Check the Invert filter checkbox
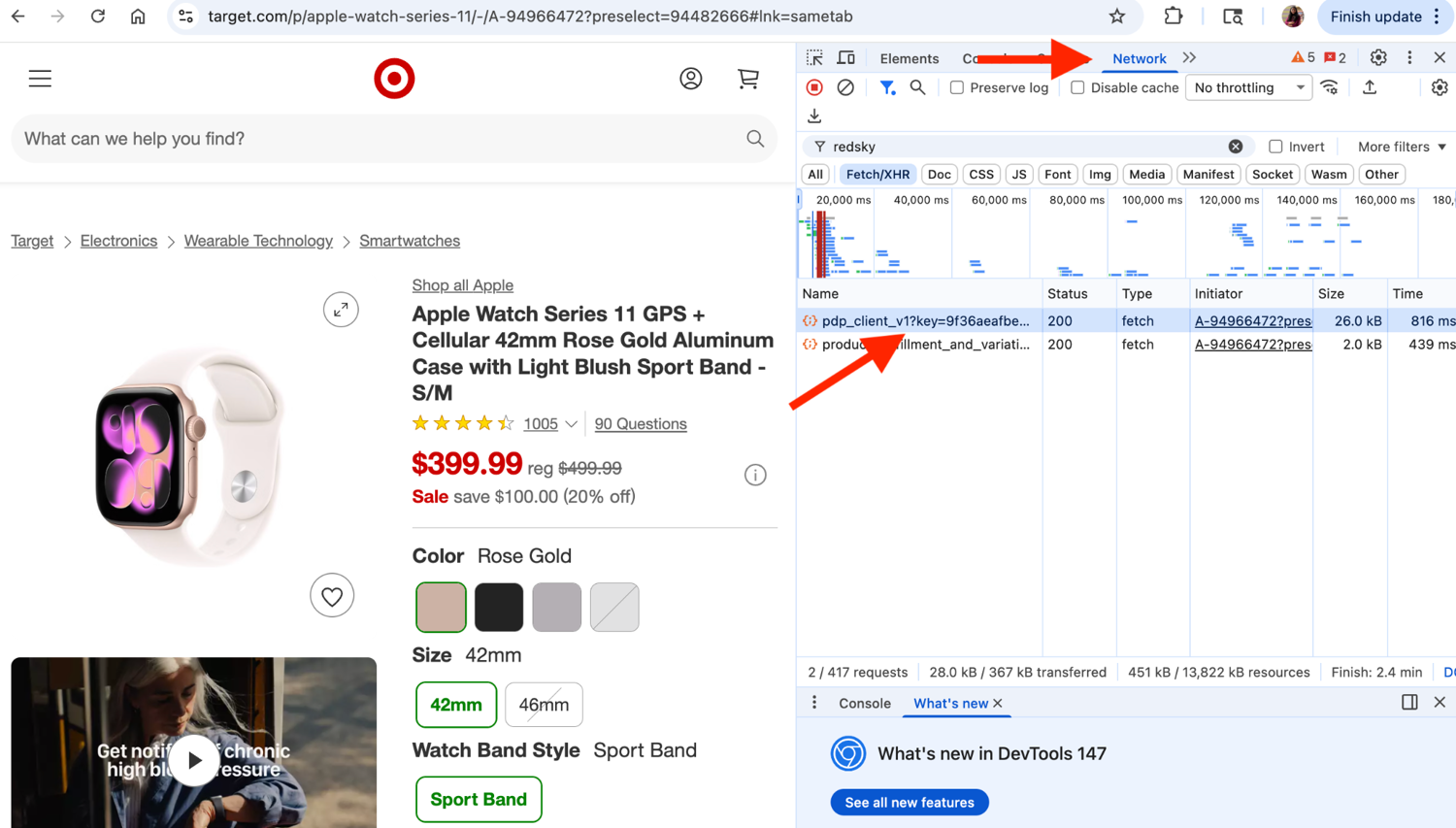Viewport: 1456px width, 828px height. pyautogui.click(x=1275, y=147)
